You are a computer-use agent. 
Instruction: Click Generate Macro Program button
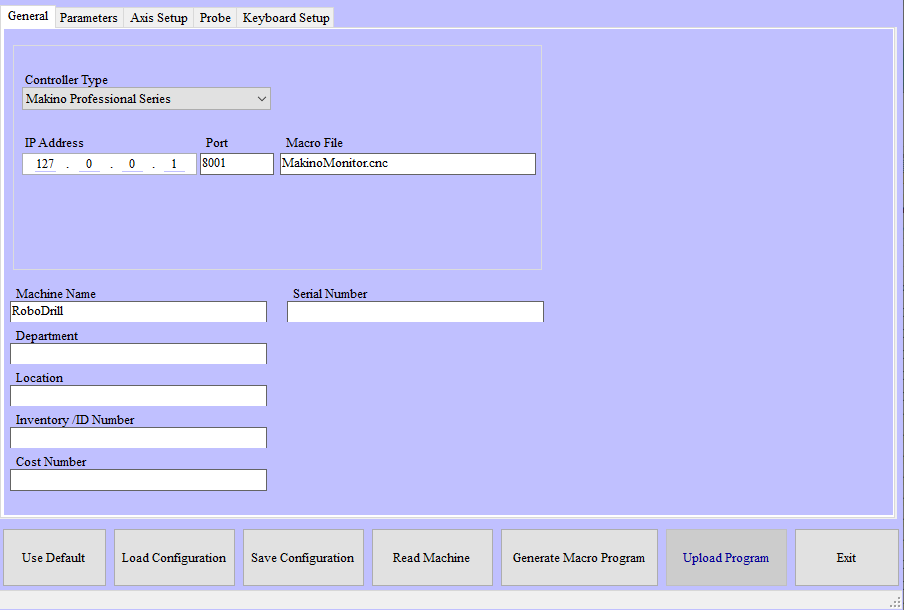(x=579, y=558)
